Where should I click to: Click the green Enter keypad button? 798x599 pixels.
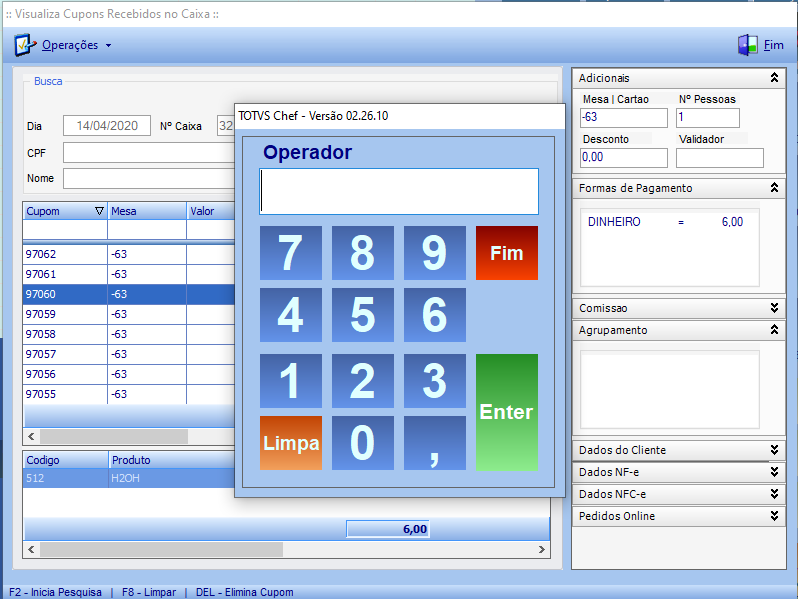[507, 412]
